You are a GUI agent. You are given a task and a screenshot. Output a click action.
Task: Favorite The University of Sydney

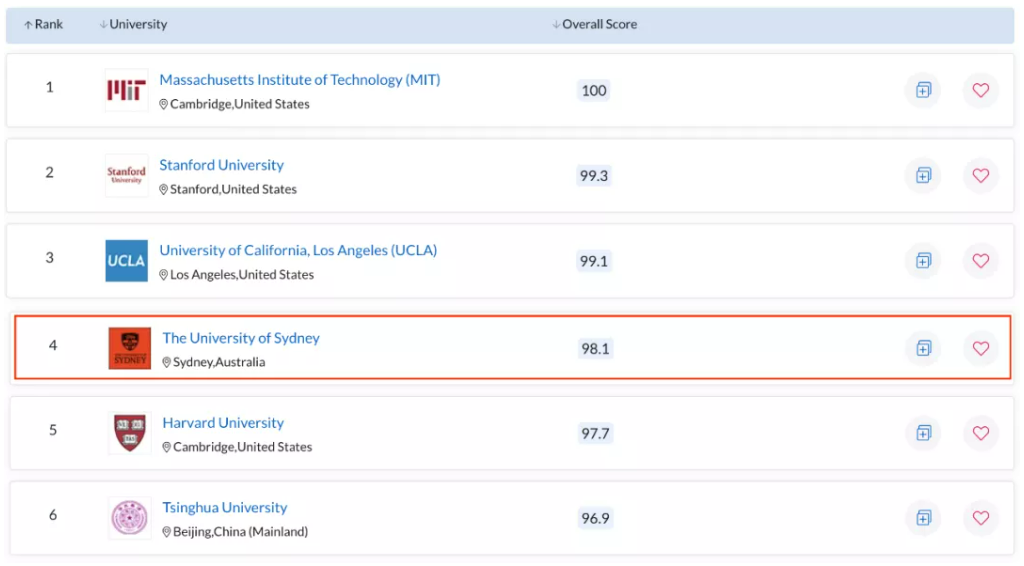point(980,349)
